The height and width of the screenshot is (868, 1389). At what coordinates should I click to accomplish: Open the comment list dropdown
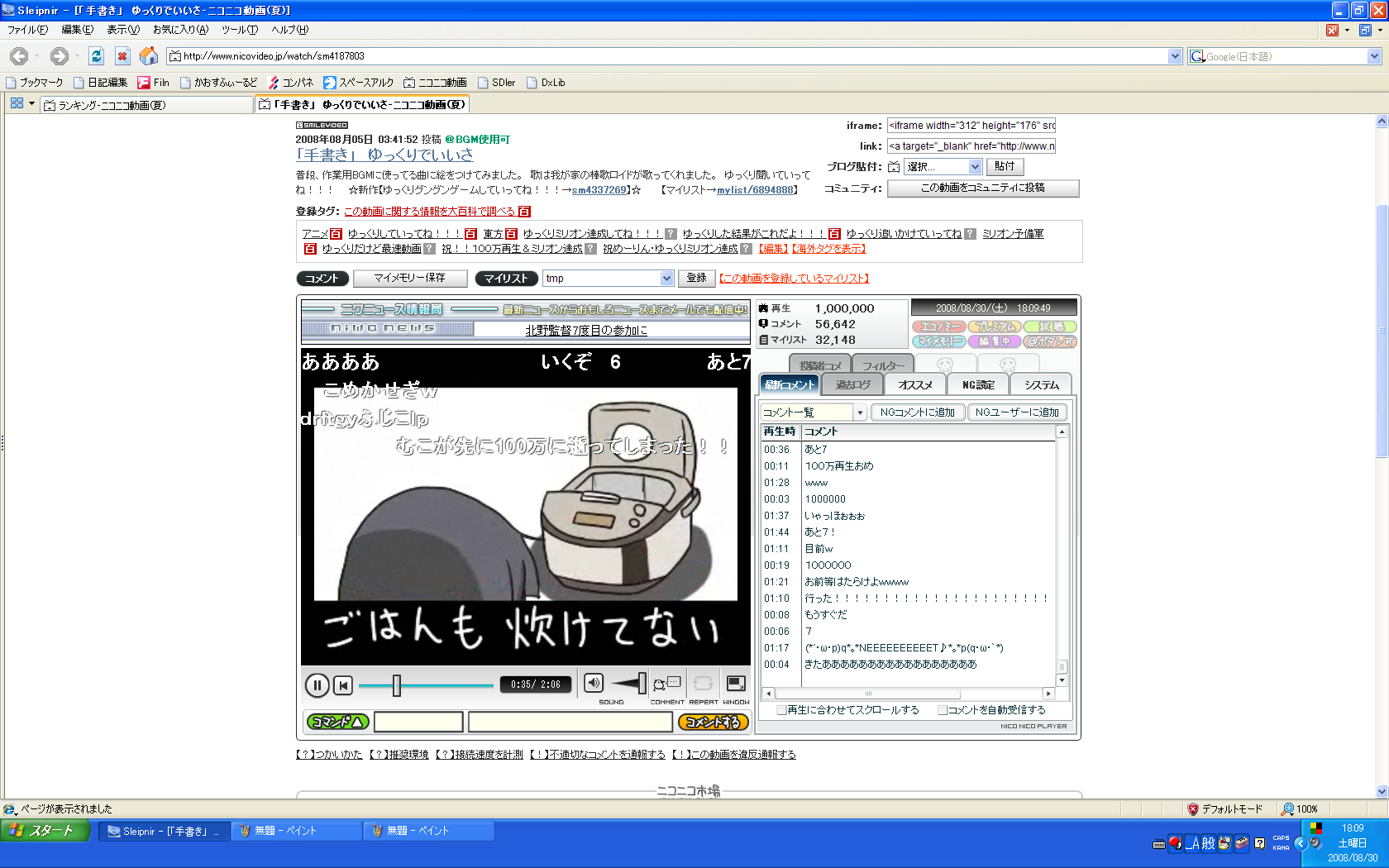(860, 413)
